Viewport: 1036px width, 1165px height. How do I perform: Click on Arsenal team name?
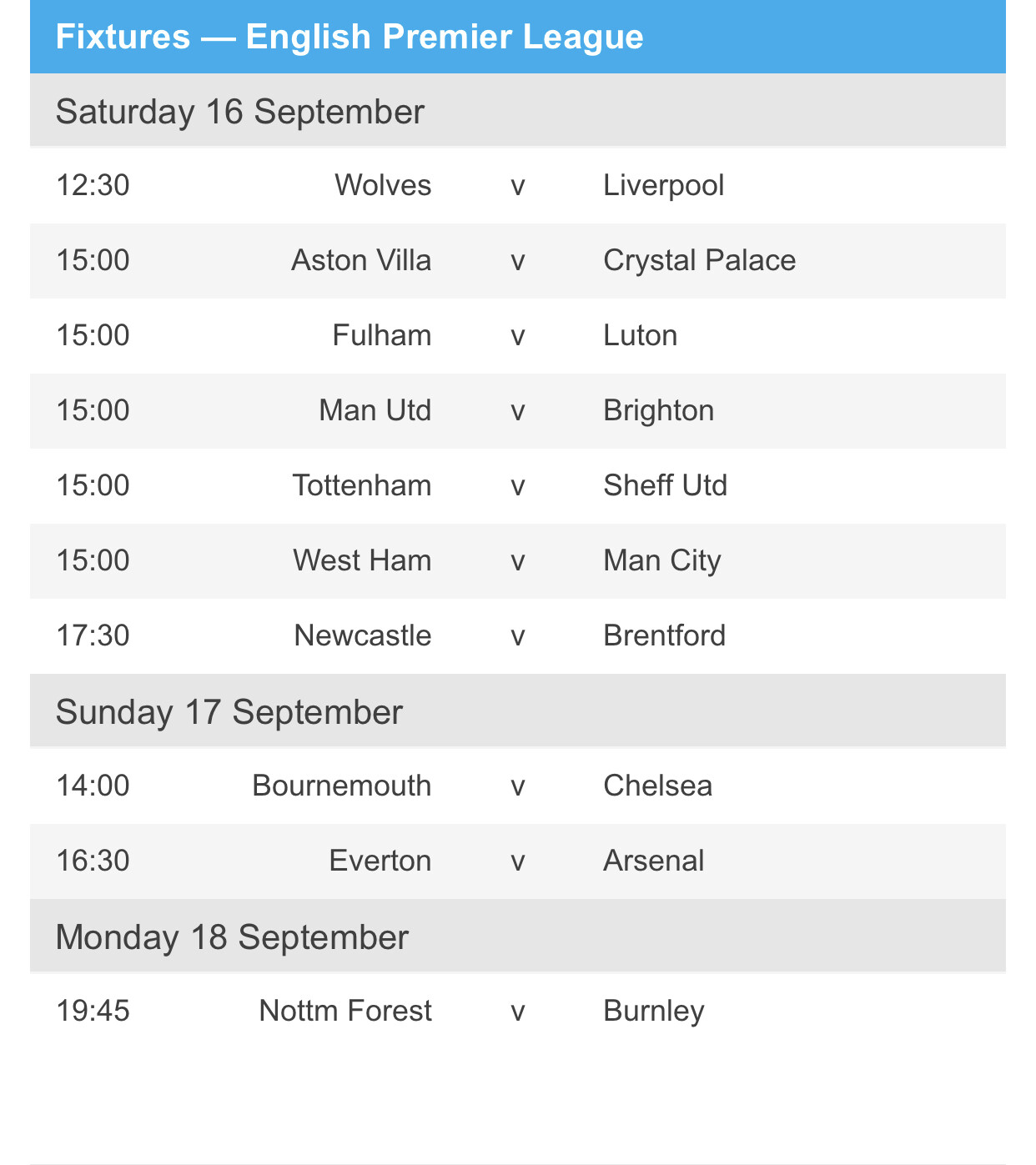point(653,861)
